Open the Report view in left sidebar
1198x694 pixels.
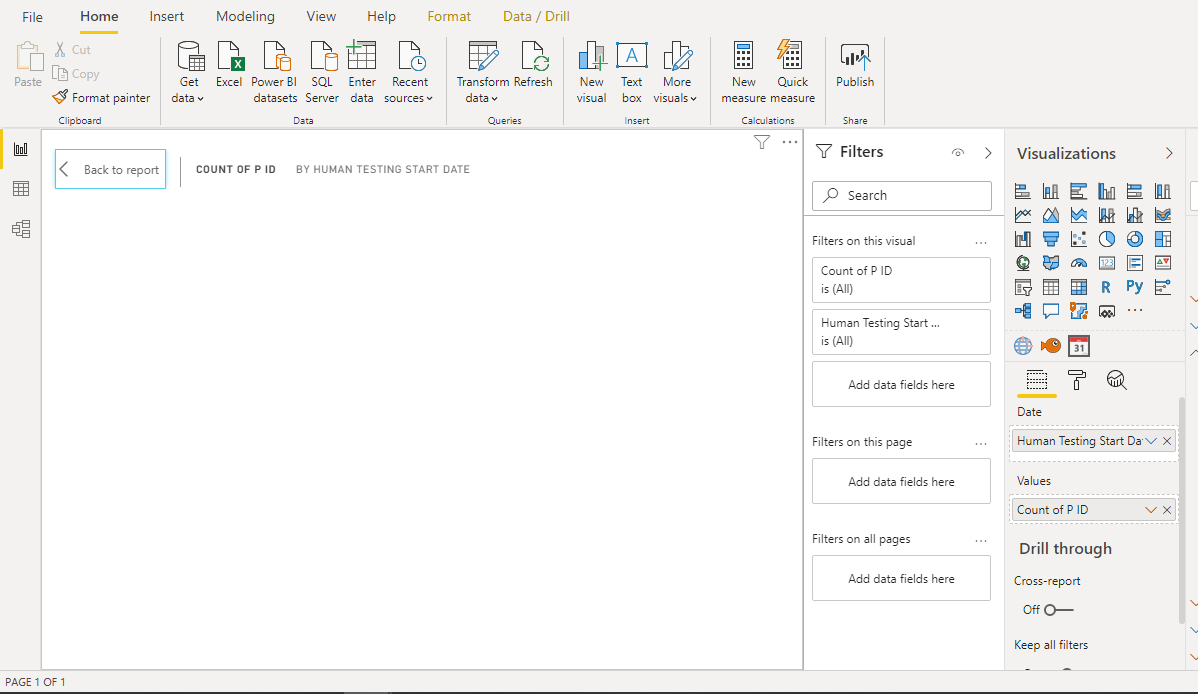pos(21,149)
